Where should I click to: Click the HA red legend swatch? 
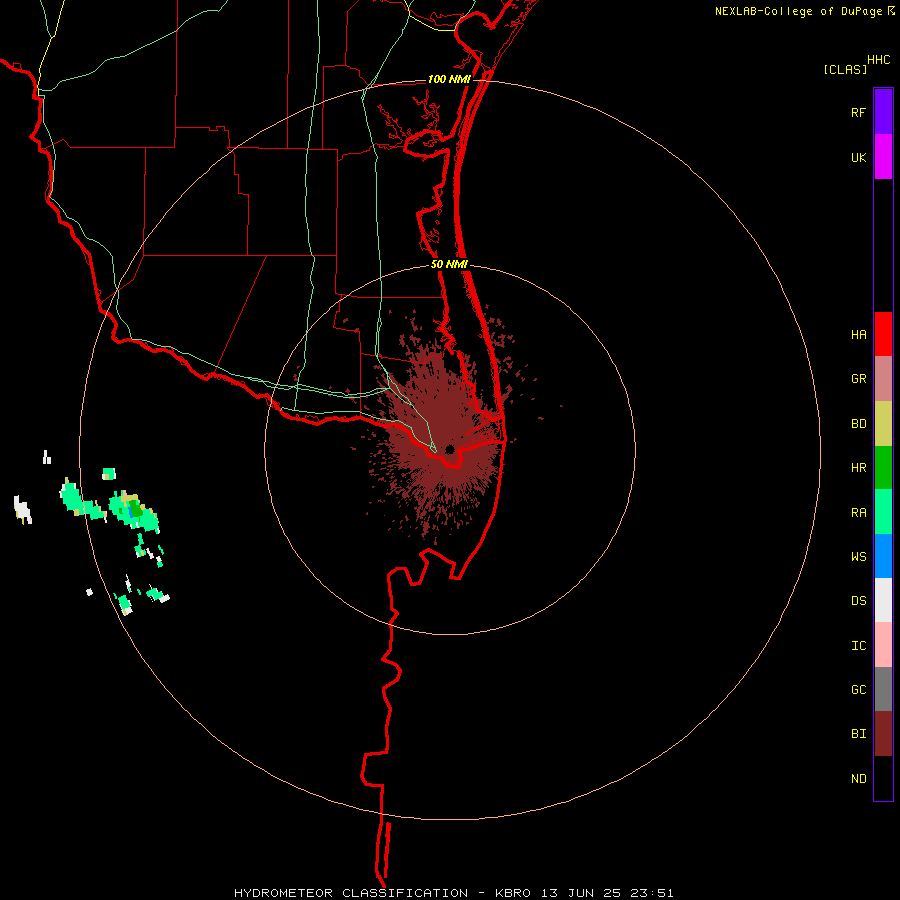tap(883, 334)
